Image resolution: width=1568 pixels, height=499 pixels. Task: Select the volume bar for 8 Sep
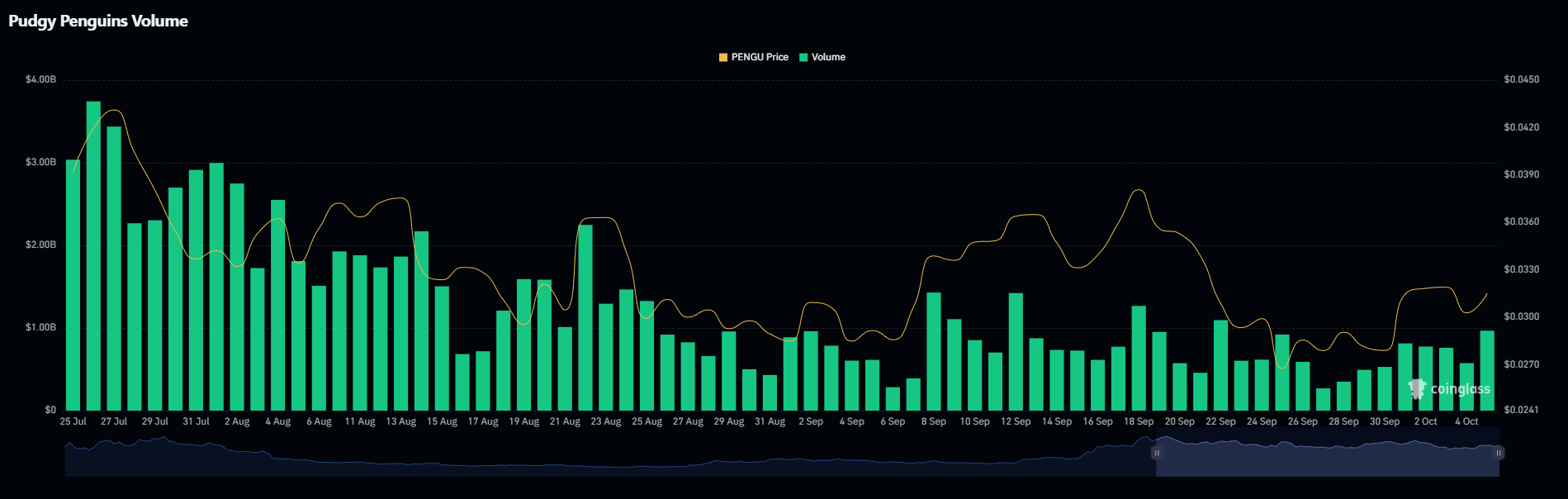click(x=934, y=351)
